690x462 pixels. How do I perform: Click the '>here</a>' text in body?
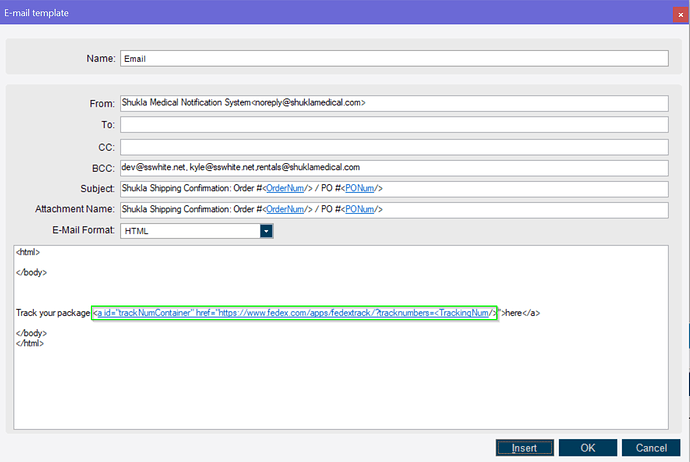click(x=521, y=313)
